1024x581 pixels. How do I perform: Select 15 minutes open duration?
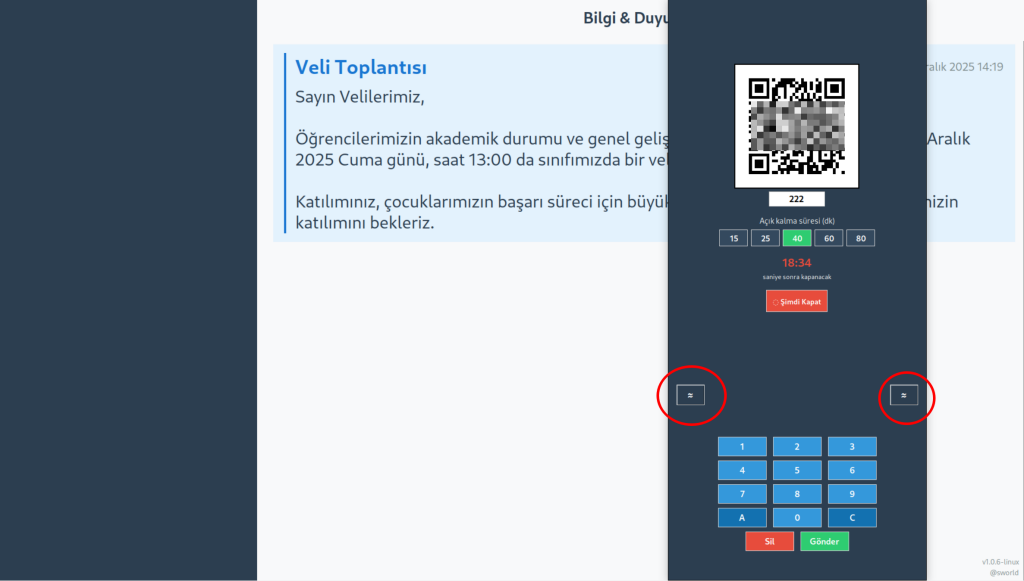pos(733,238)
